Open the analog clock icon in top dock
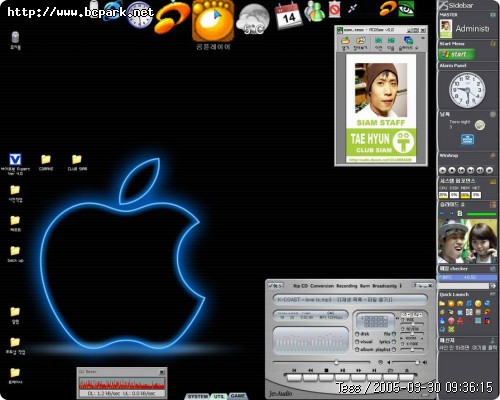This screenshot has width=500, height=400. 140,14
